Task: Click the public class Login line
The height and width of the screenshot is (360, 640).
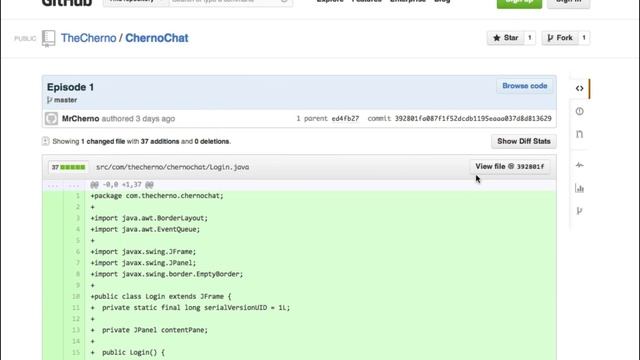Action: pos(161,297)
